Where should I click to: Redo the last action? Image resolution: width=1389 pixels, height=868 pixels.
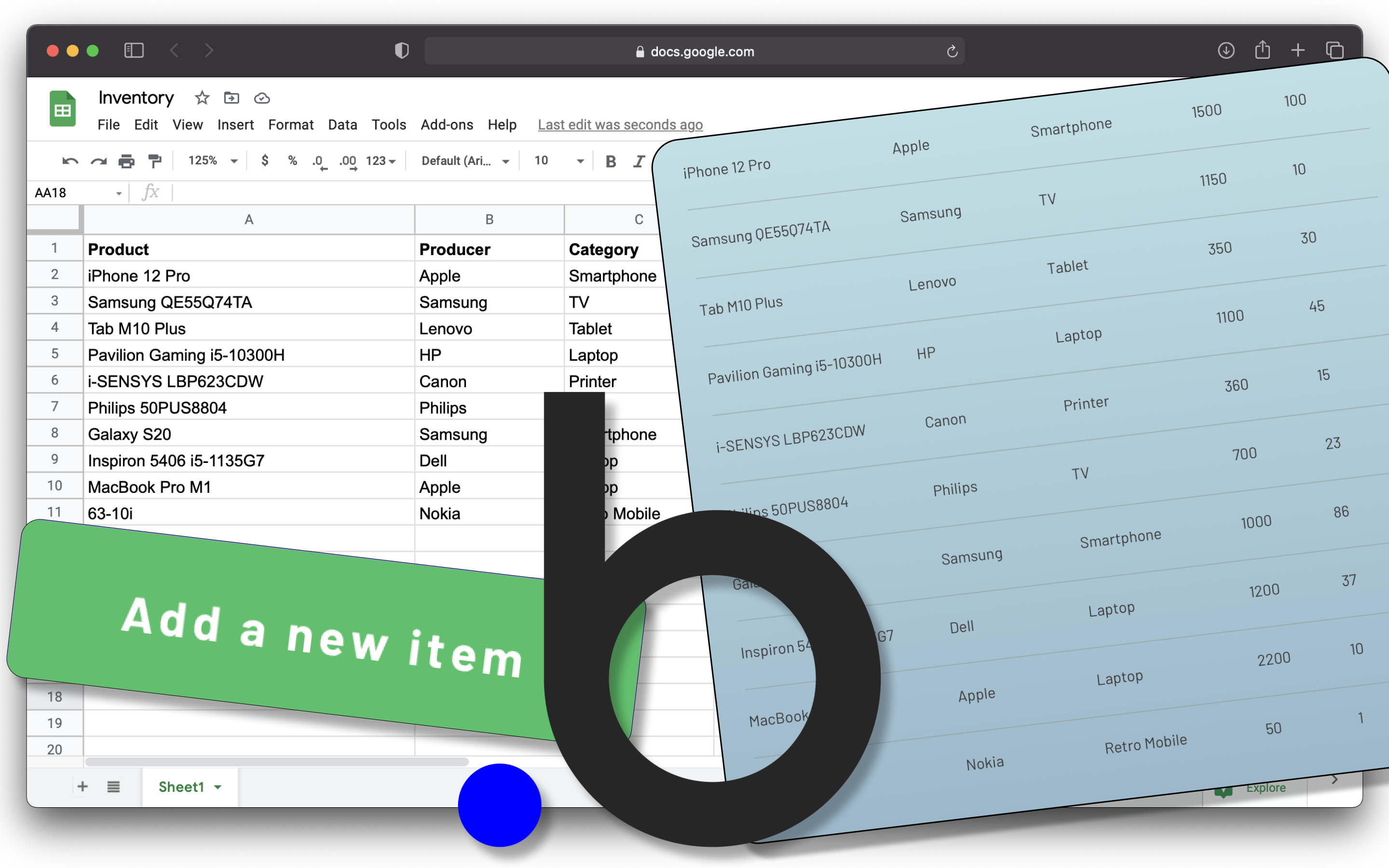[x=99, y=162]
